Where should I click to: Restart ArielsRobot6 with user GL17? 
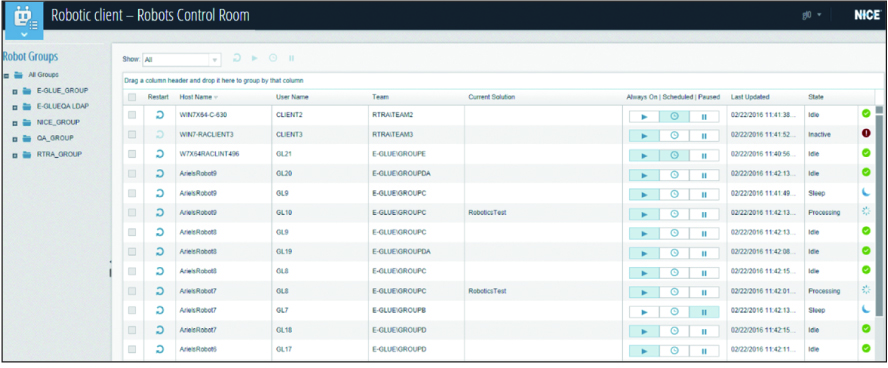pos(160,349)
